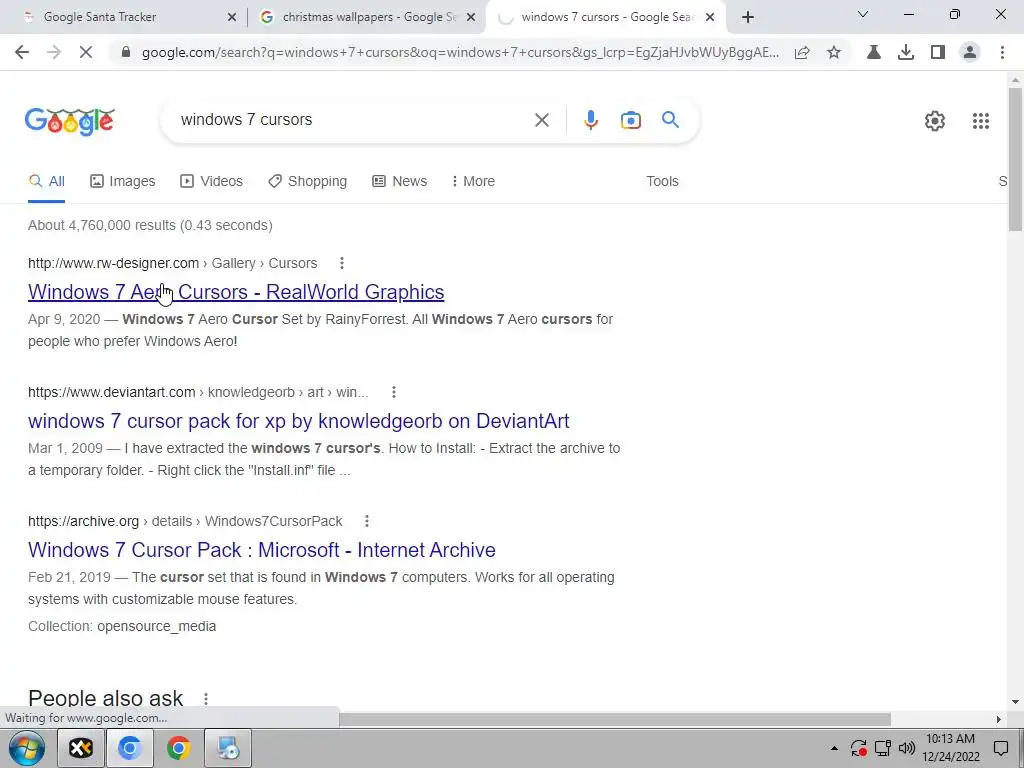Open the sync update tray icon

coord(859,748)
